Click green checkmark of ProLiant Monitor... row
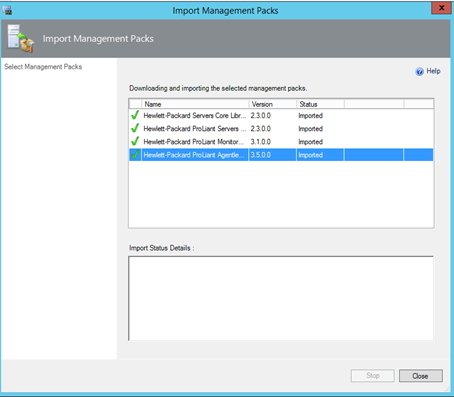 pyautogui.click(x=135, y=141)
